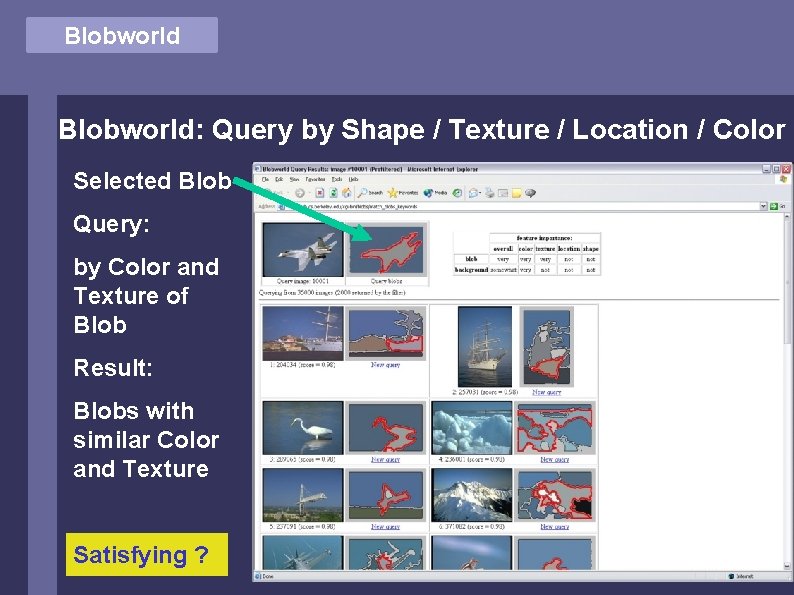Click the 'Querying from 35000 images' line
Screen dimensions: 794x595
coord(332,293)
